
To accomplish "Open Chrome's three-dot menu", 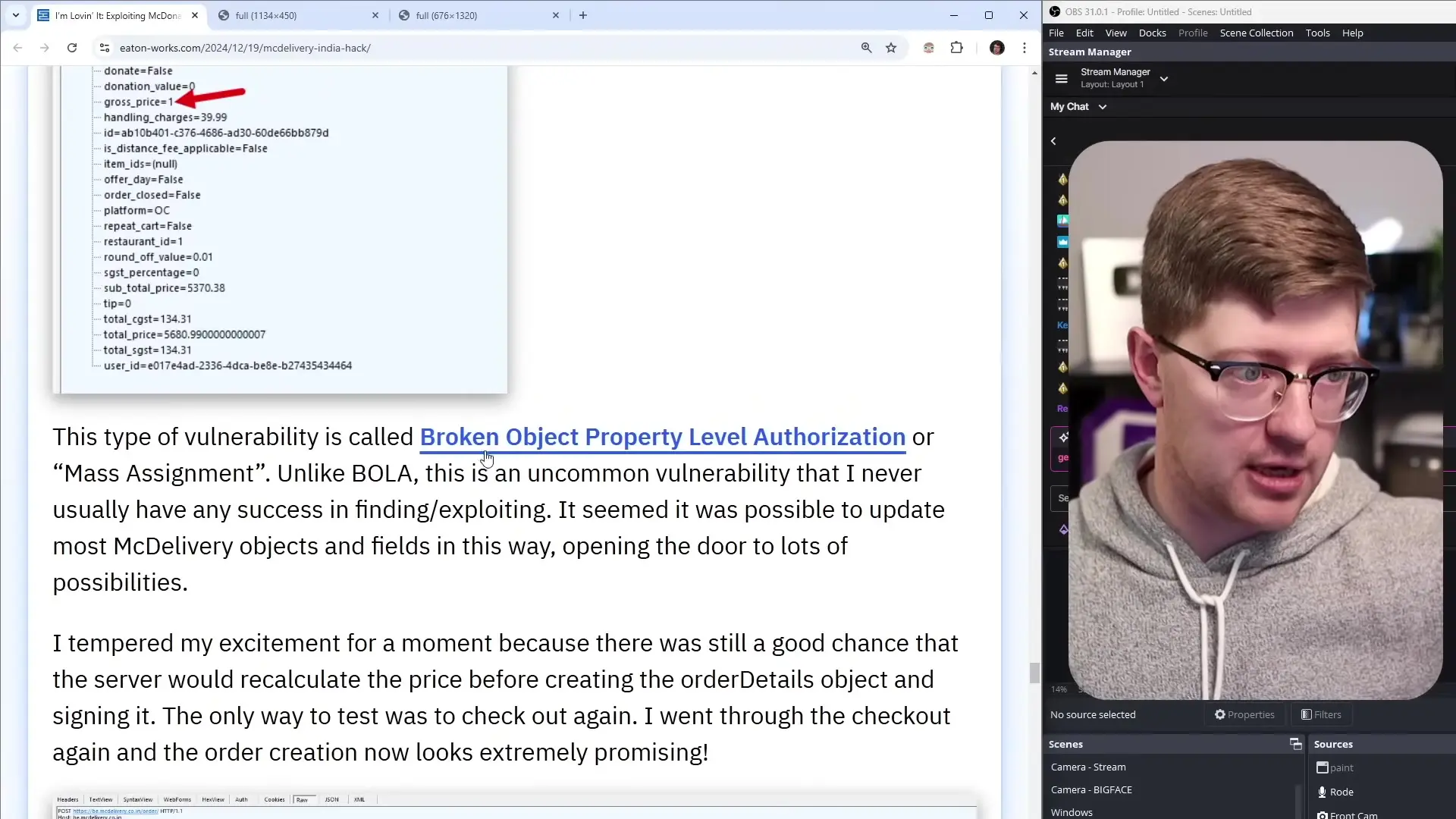I will point(1025,48).
